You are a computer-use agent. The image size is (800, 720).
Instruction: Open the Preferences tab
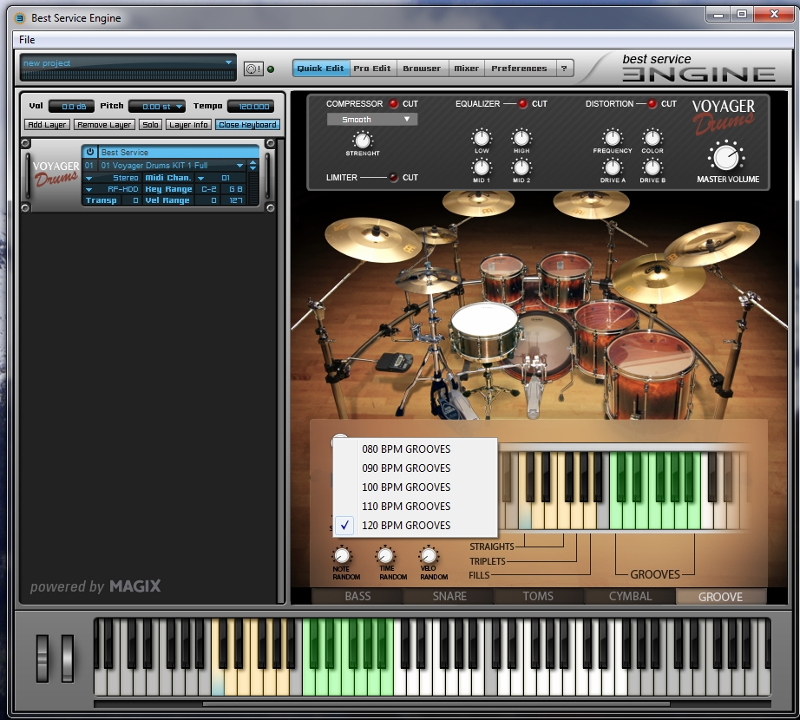519,68
